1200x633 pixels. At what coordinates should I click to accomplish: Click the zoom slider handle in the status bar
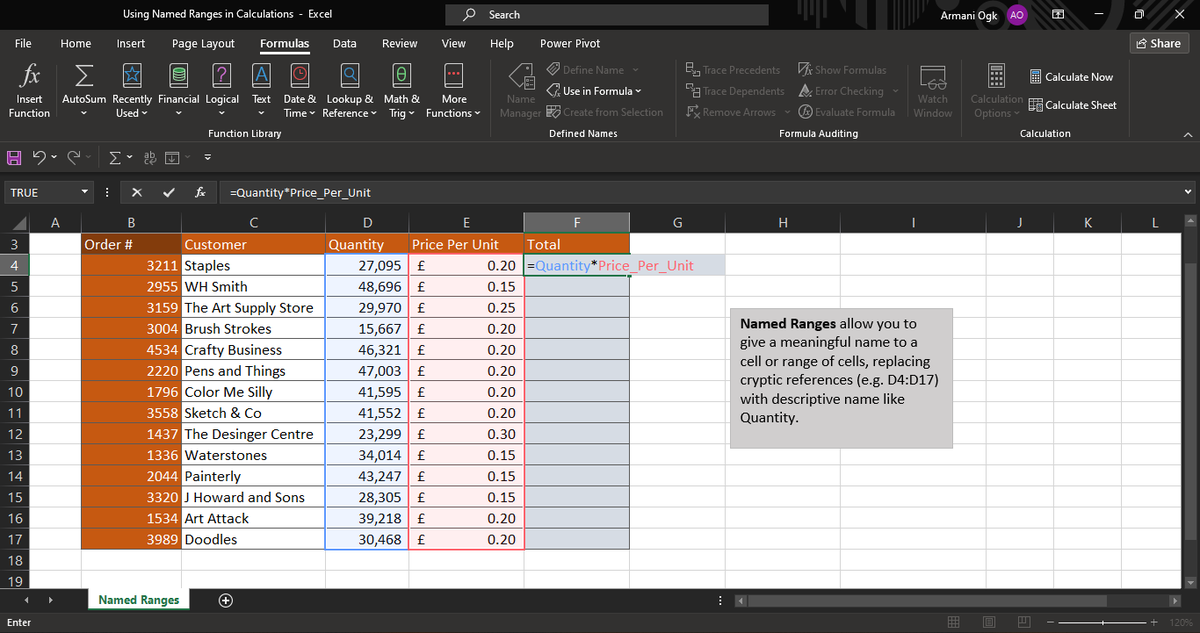(1103, 623)
